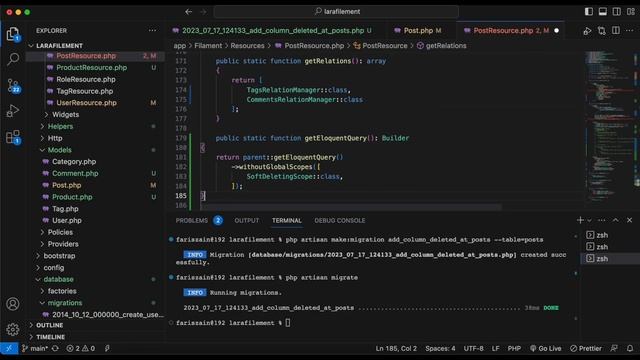Open the Run and Debug view
This screenshot has height=360, width=640.
pyautogui.click(x=13, y=111)
